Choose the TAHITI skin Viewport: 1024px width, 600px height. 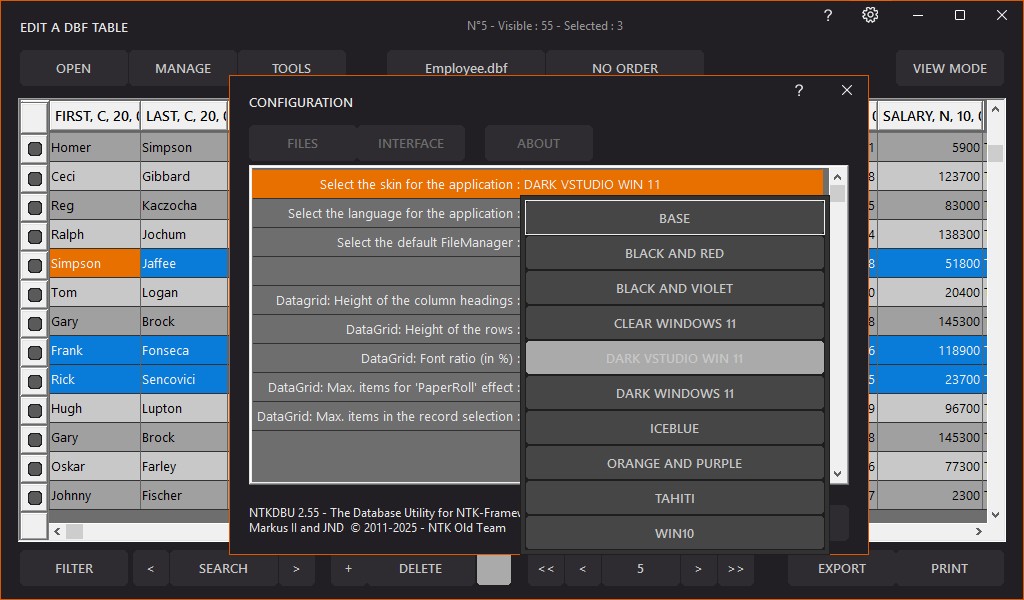pyautogui.click(x=675, y=498)
